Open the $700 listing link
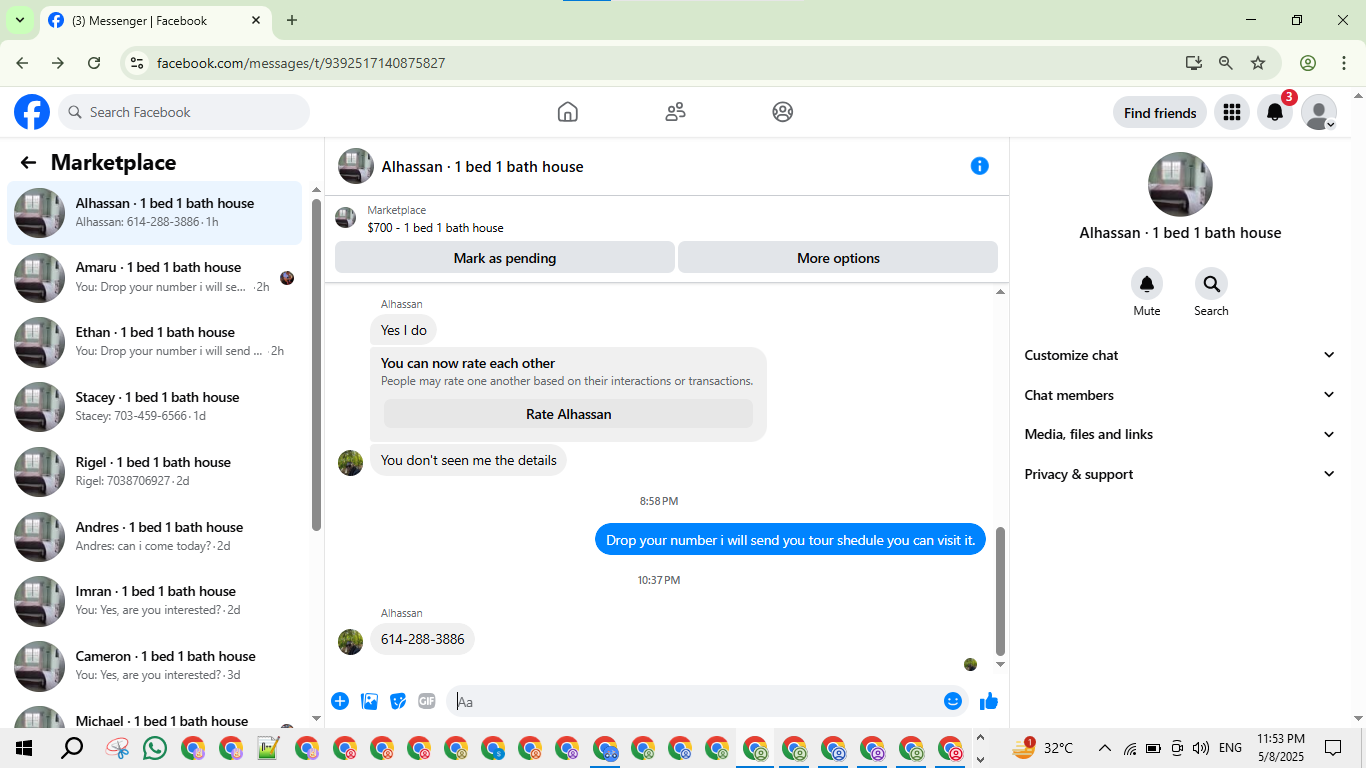The width and height of the screenshot is (1366, 768). [435, 228]
